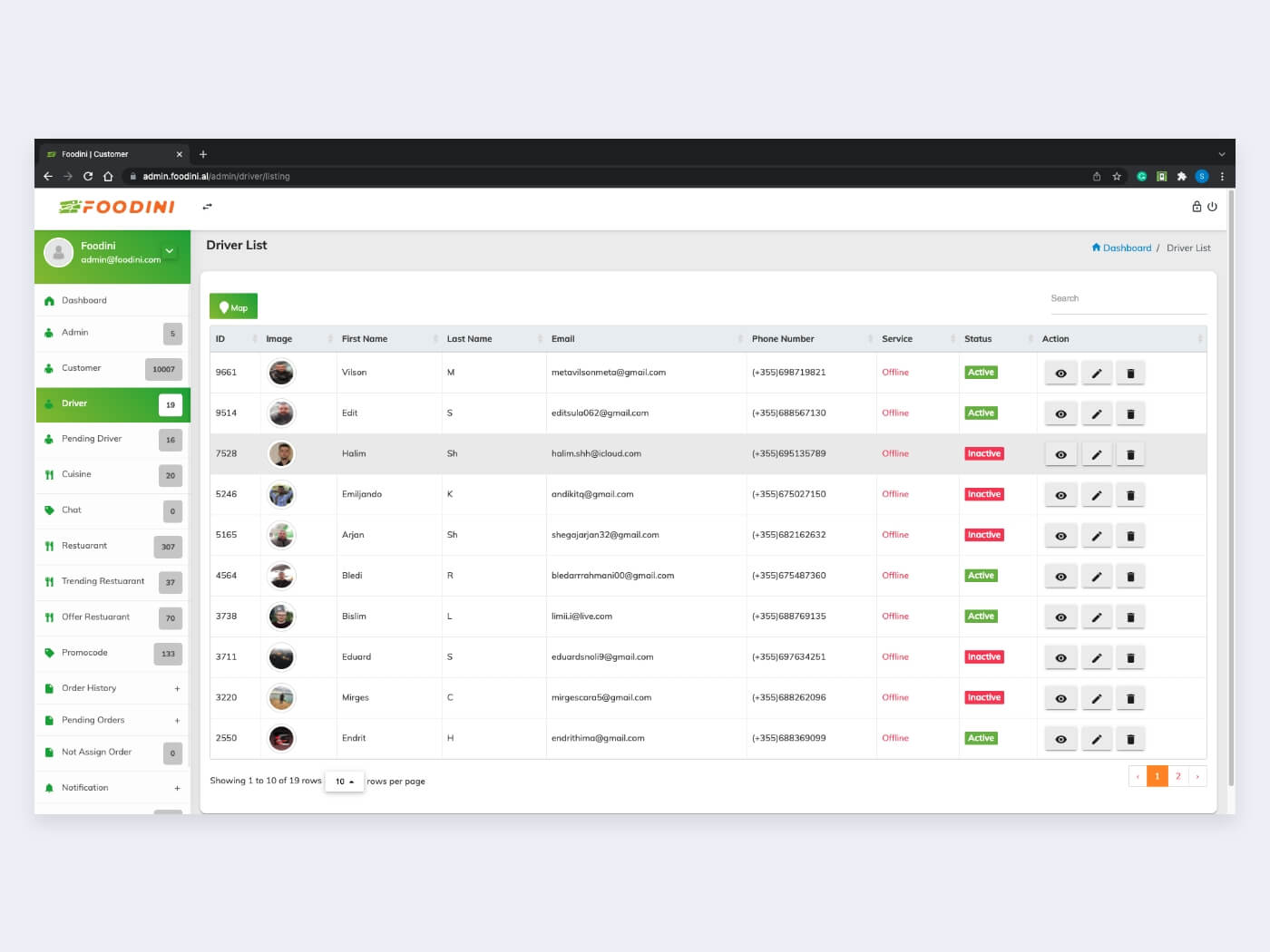Image resolution: width=1270 pixels, height=952 pixels.
Task: Click the Search input field
Action: [x=1128, y=299]
